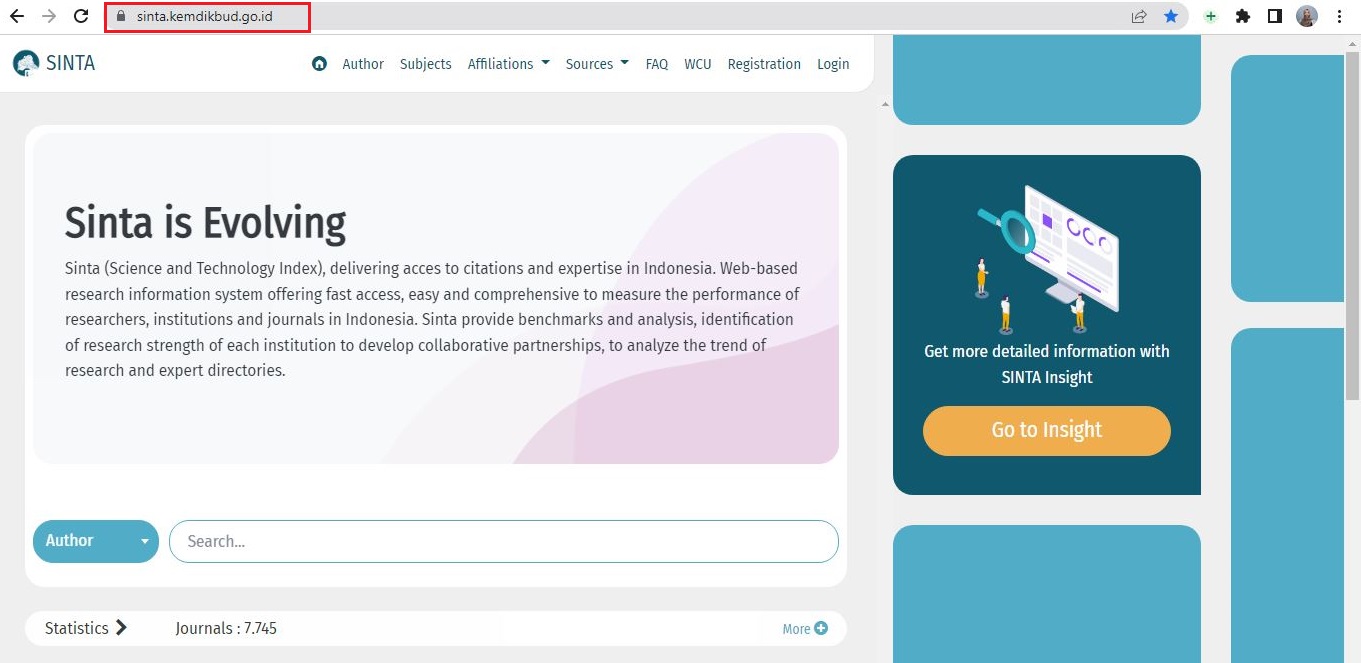Click the Go to Insight button
This screenshot has width=1361, height=663.
tap(1046, 430)
